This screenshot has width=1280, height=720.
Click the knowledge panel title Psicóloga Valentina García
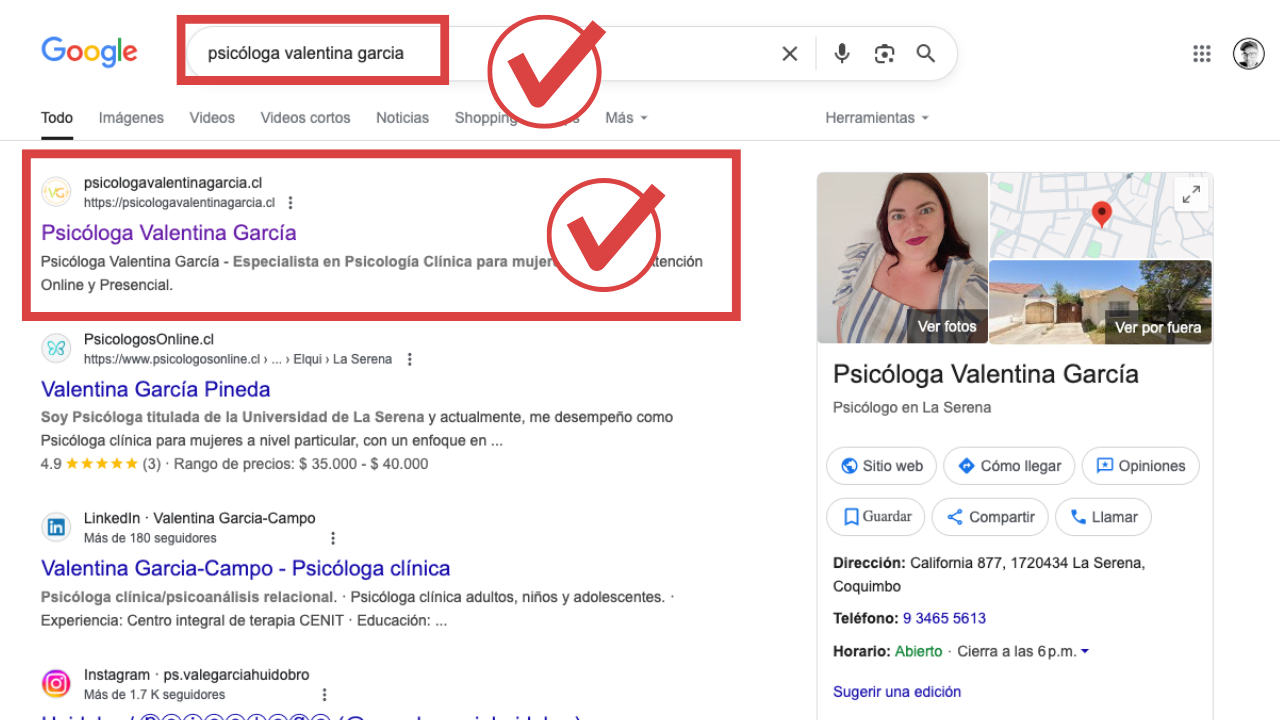point(986,374)
